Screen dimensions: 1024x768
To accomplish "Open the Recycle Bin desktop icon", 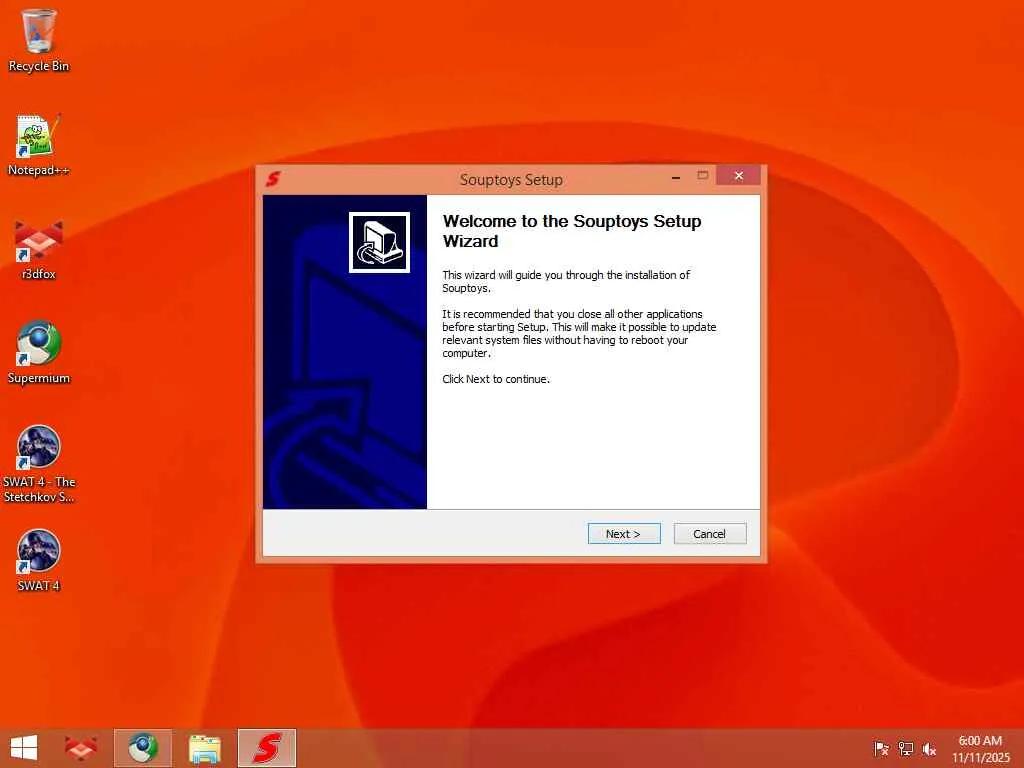I will [39, 40].
